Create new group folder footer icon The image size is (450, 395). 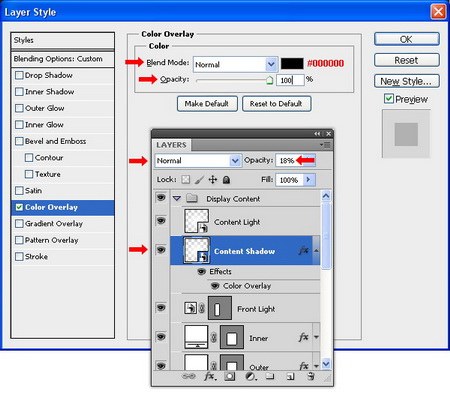(270, 376)
